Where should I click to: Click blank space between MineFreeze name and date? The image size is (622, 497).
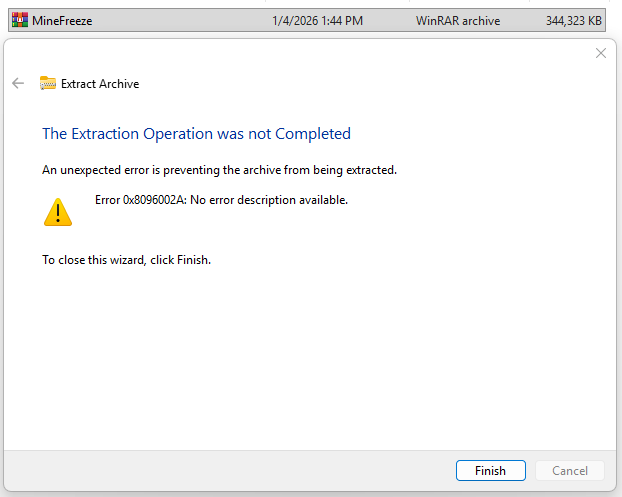(180, 20)
